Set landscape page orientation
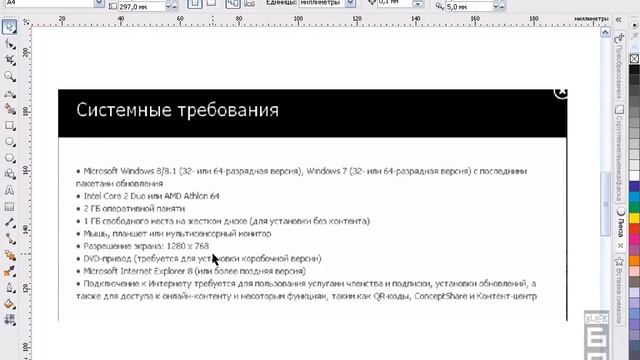Viewport: 640px width, 360px height. click(x=211, y=3)
